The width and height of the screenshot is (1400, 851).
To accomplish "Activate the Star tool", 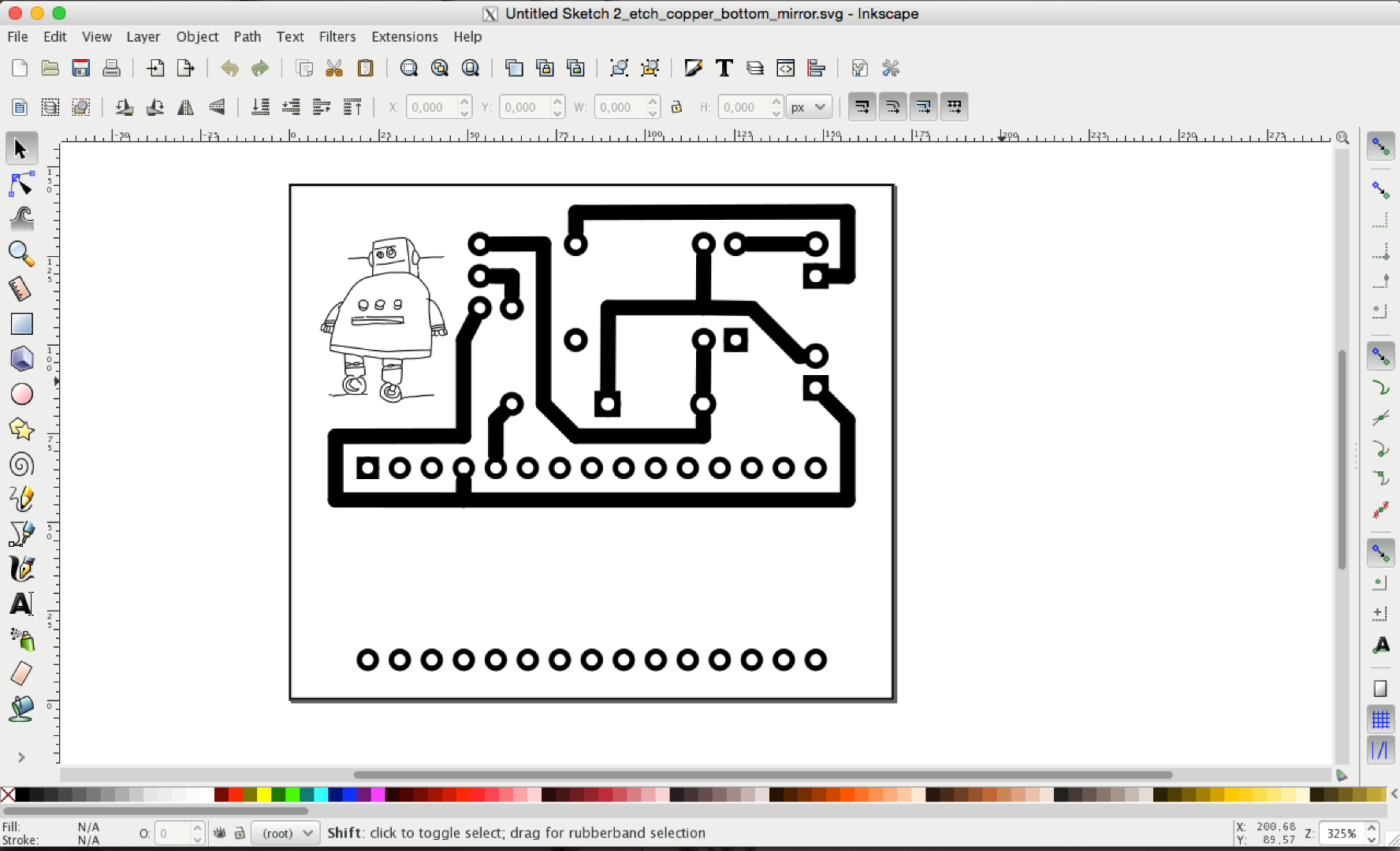I will coord(21,429).
